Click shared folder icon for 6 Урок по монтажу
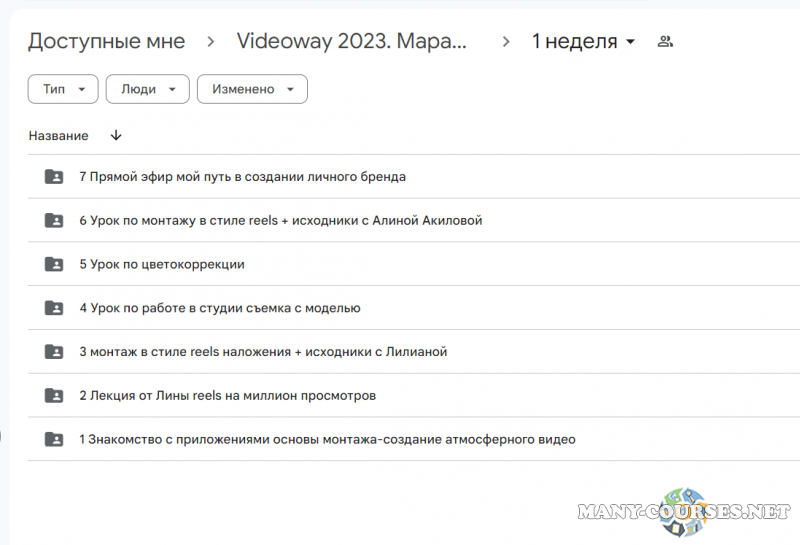800x545 pixels. click(x=54, y=221)
